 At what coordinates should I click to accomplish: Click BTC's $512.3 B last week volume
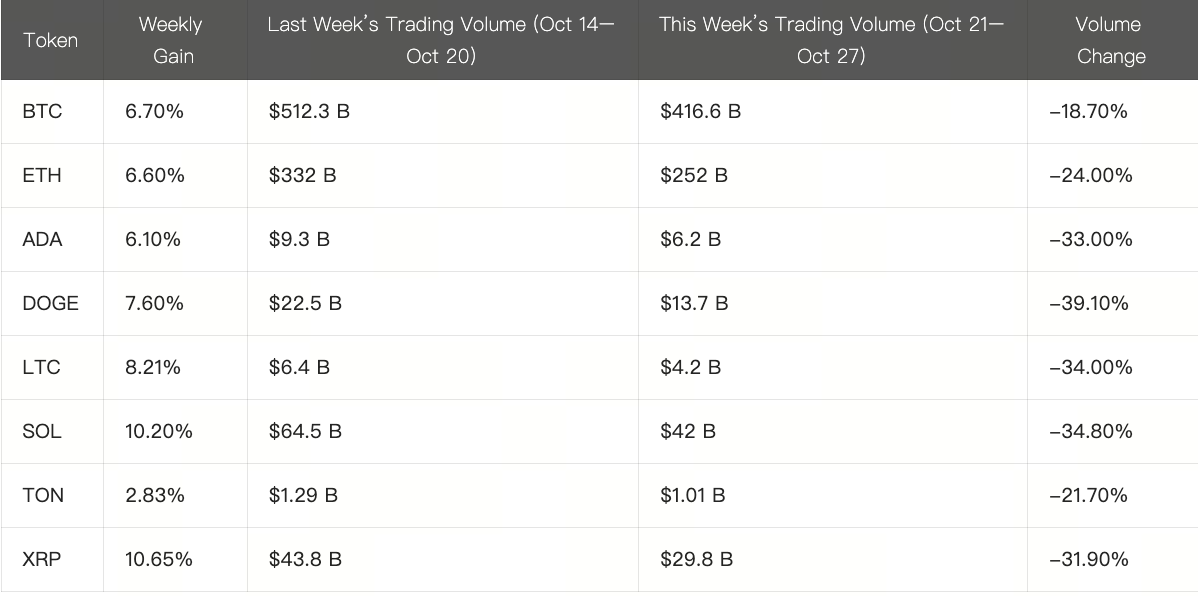309,111
